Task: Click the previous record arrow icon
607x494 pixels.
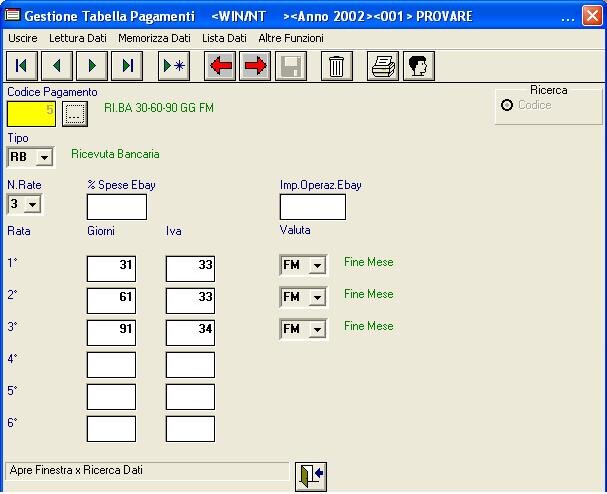Action: (x=56, y=66)
